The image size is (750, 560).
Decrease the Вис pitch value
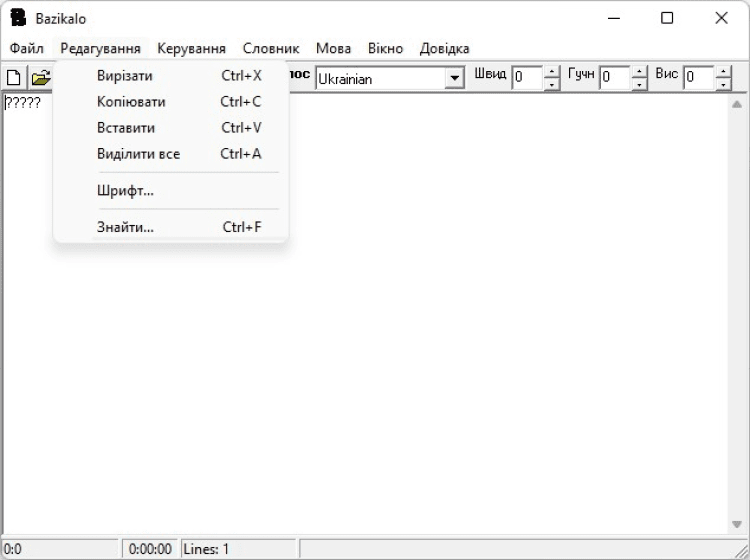point(724,84)
